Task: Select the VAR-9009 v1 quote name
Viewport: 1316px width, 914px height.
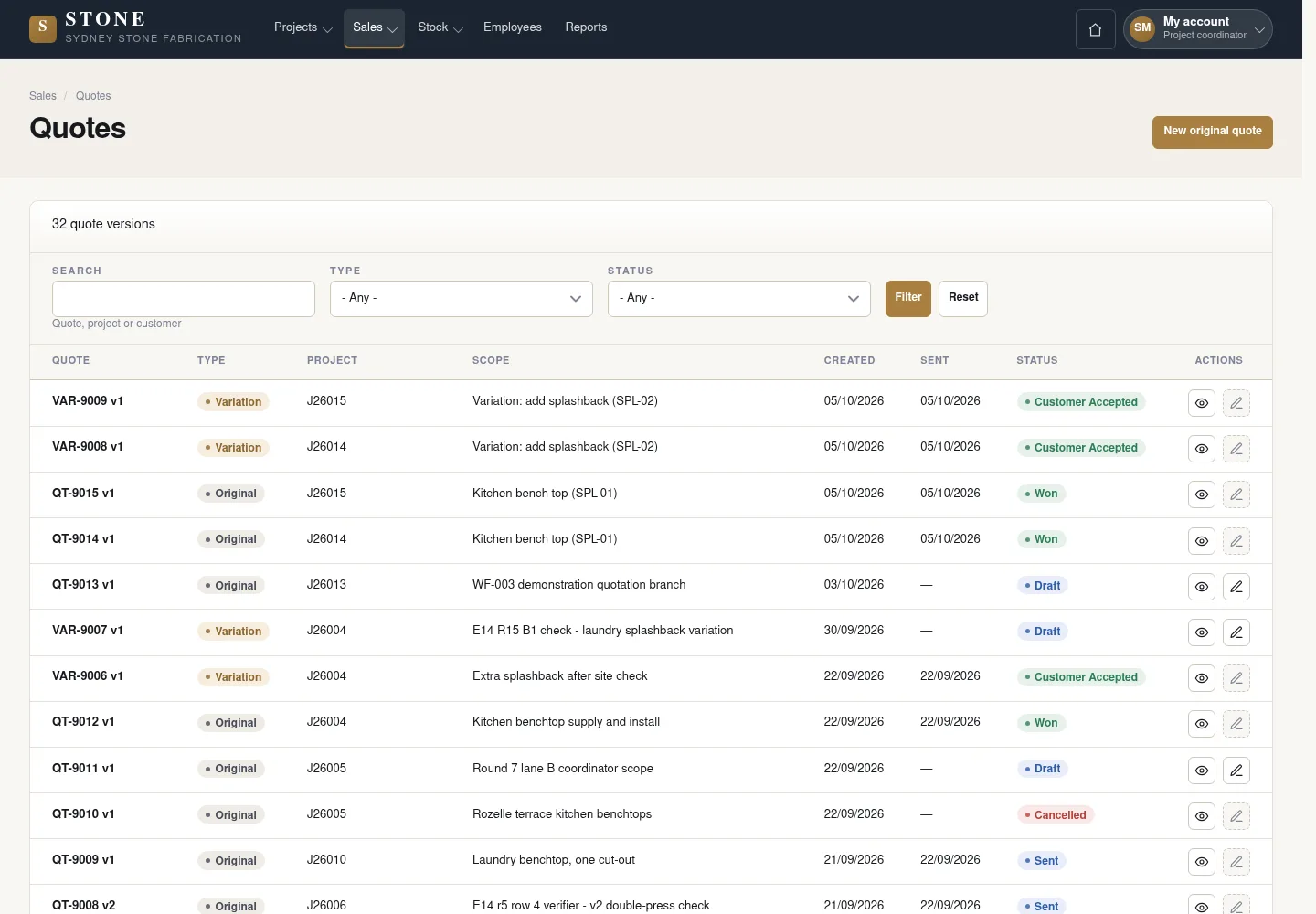Action: point(88,401)
